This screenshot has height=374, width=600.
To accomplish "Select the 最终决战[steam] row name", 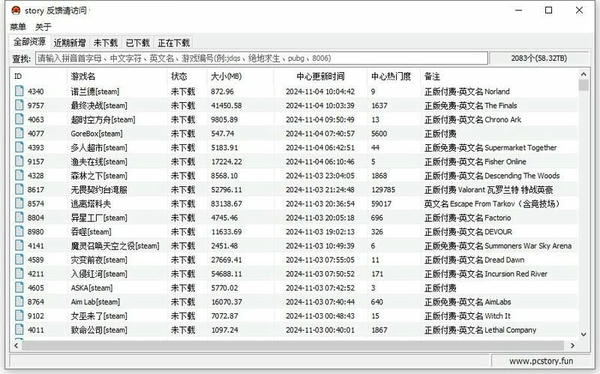I will click(x=99, y=105).
